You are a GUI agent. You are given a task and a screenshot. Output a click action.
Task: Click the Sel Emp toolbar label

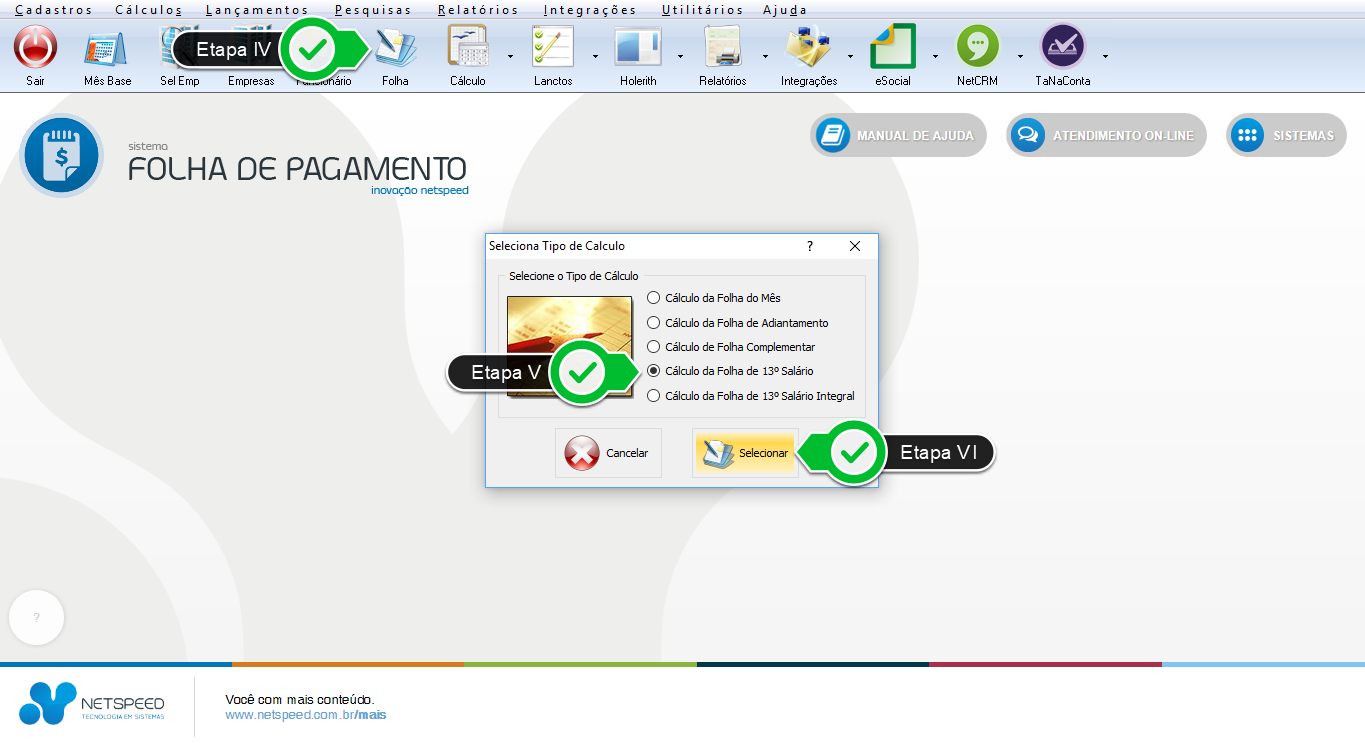(x=180, y=81)
